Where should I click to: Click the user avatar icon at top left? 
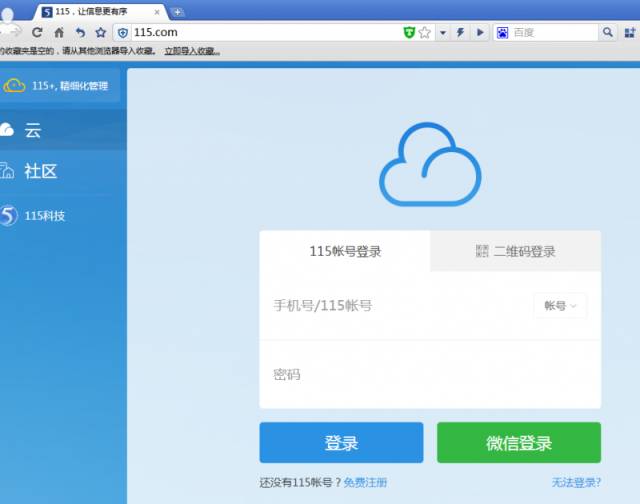click(8, 22)
